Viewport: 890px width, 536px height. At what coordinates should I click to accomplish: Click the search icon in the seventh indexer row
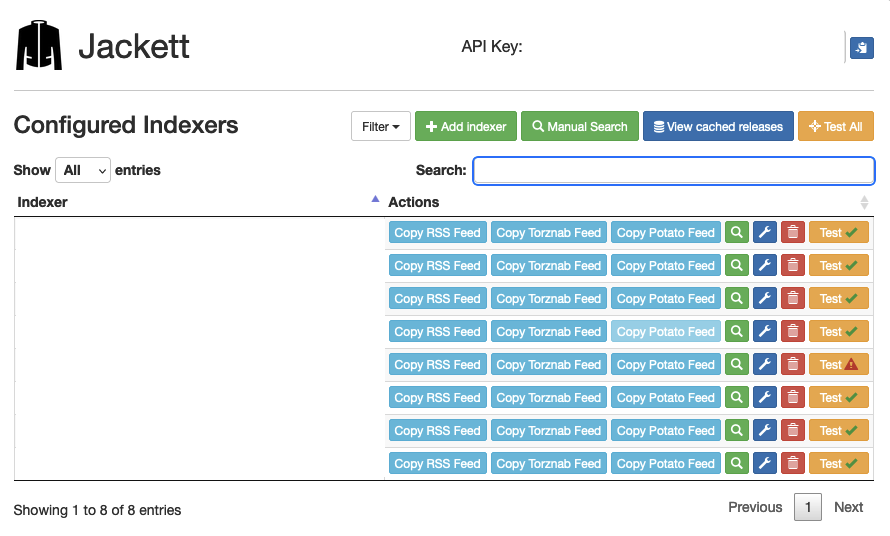click(736, 430)
